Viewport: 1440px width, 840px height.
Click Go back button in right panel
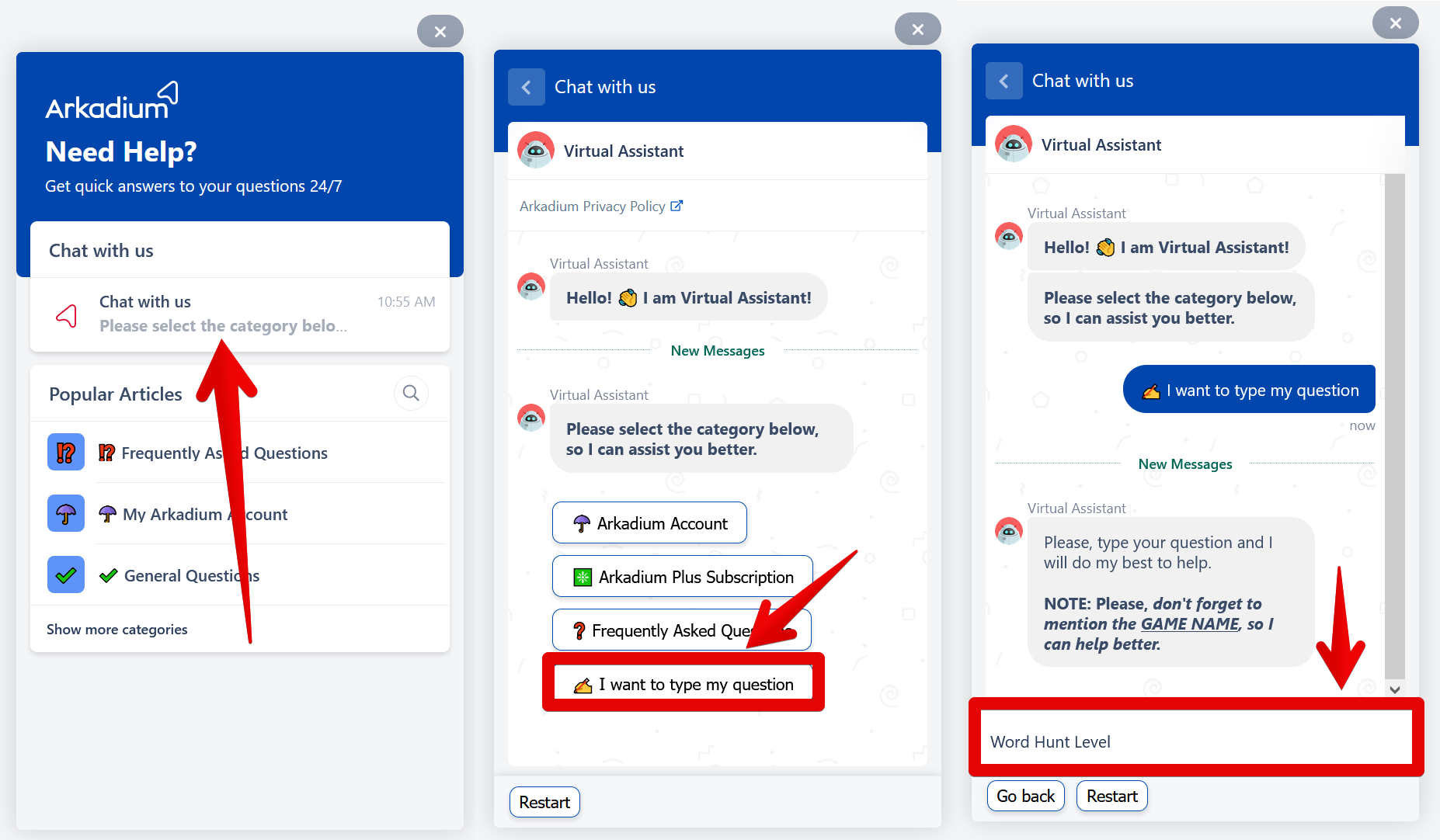[x=1025, y=796]
